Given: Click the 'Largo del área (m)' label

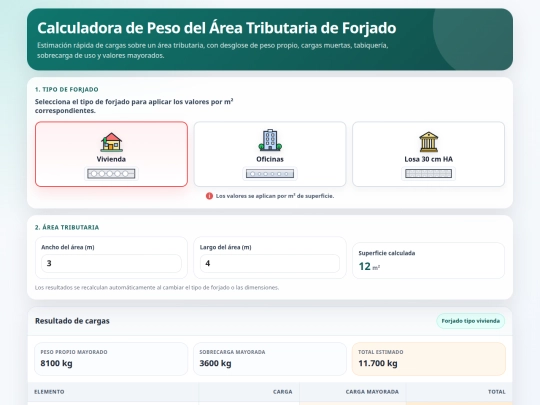Looking at the screenshot, I should [226, 247].
